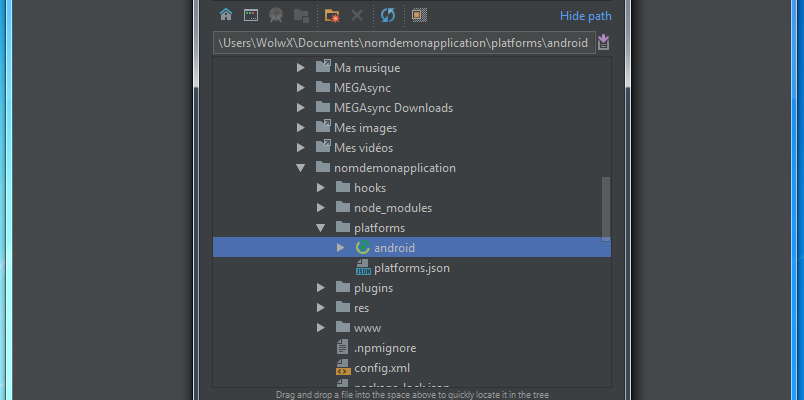Click the Home directory icon

[x=226, y=15]
